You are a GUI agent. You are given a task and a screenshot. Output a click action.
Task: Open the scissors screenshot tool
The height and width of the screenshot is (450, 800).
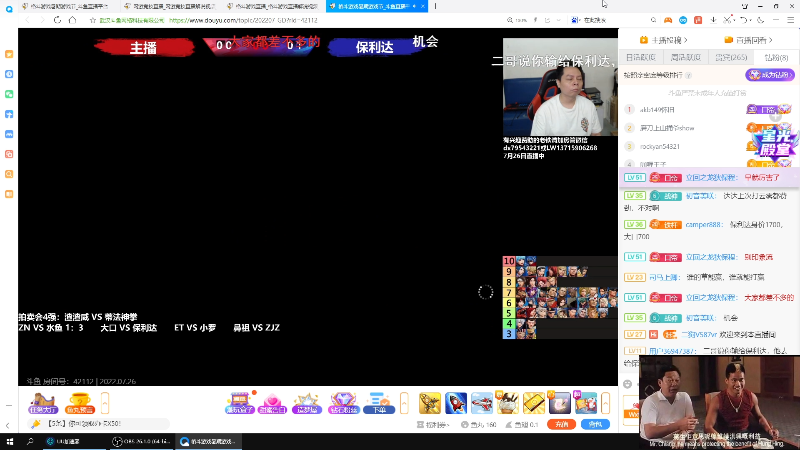point(727,20)
